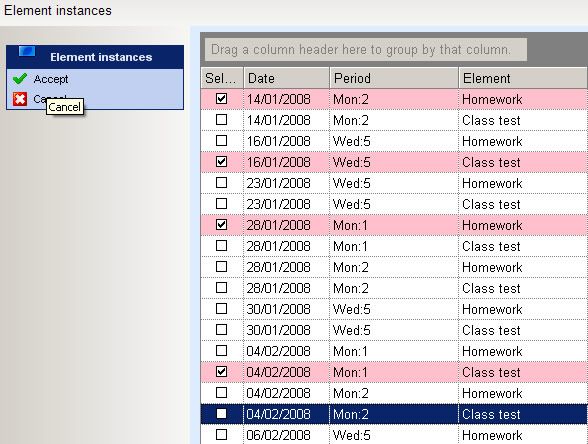The image size is (588, 444).
Task: Click the Element instances panel header
Action: click(95, 57)
